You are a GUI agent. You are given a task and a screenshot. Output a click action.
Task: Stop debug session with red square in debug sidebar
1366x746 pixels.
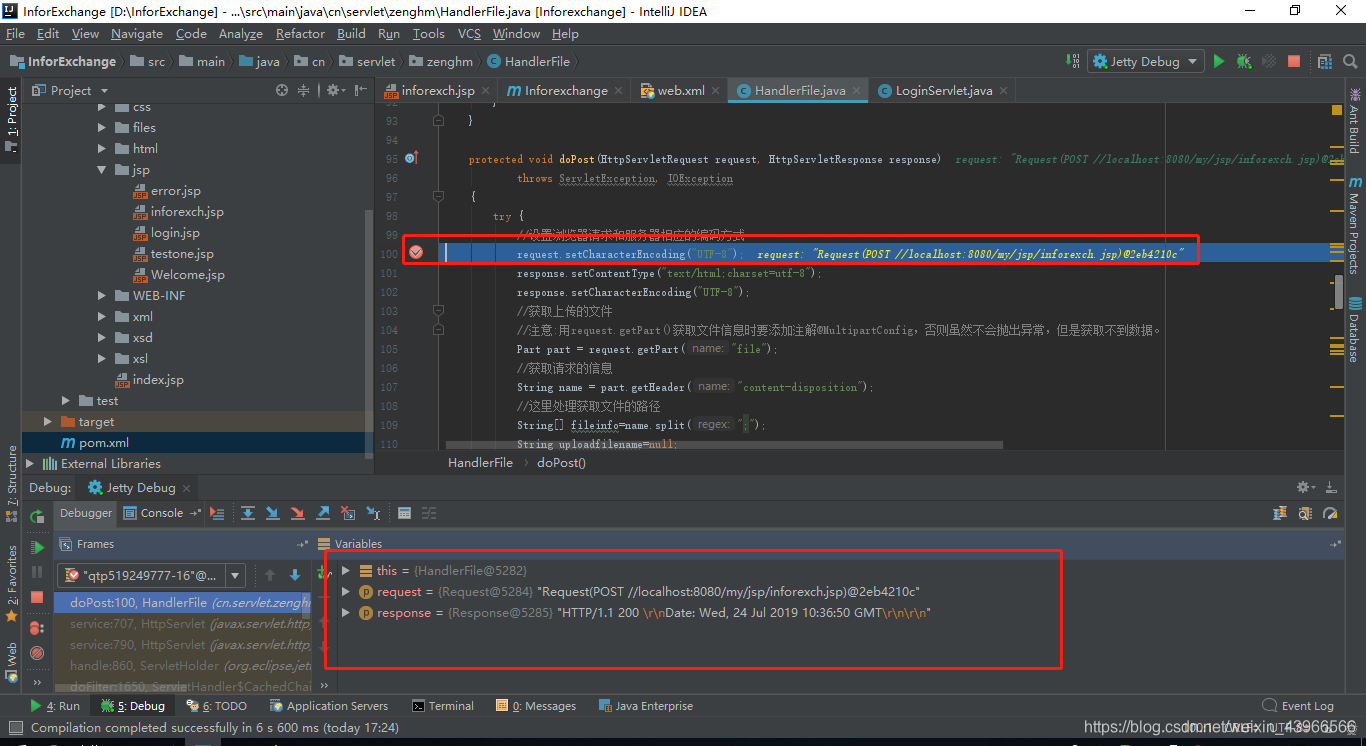[37, 597]
